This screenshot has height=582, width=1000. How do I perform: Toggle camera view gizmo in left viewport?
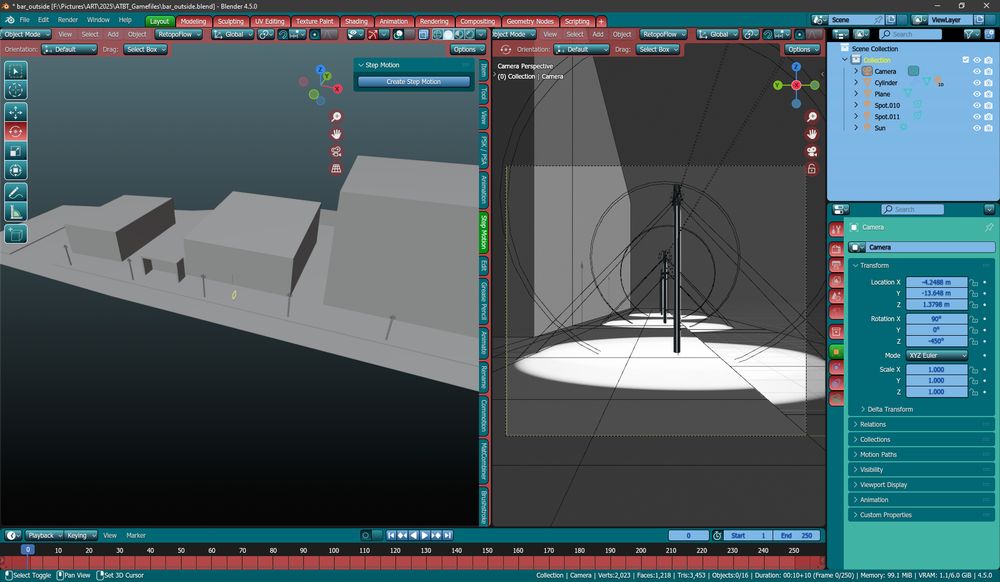coord(337,152)
